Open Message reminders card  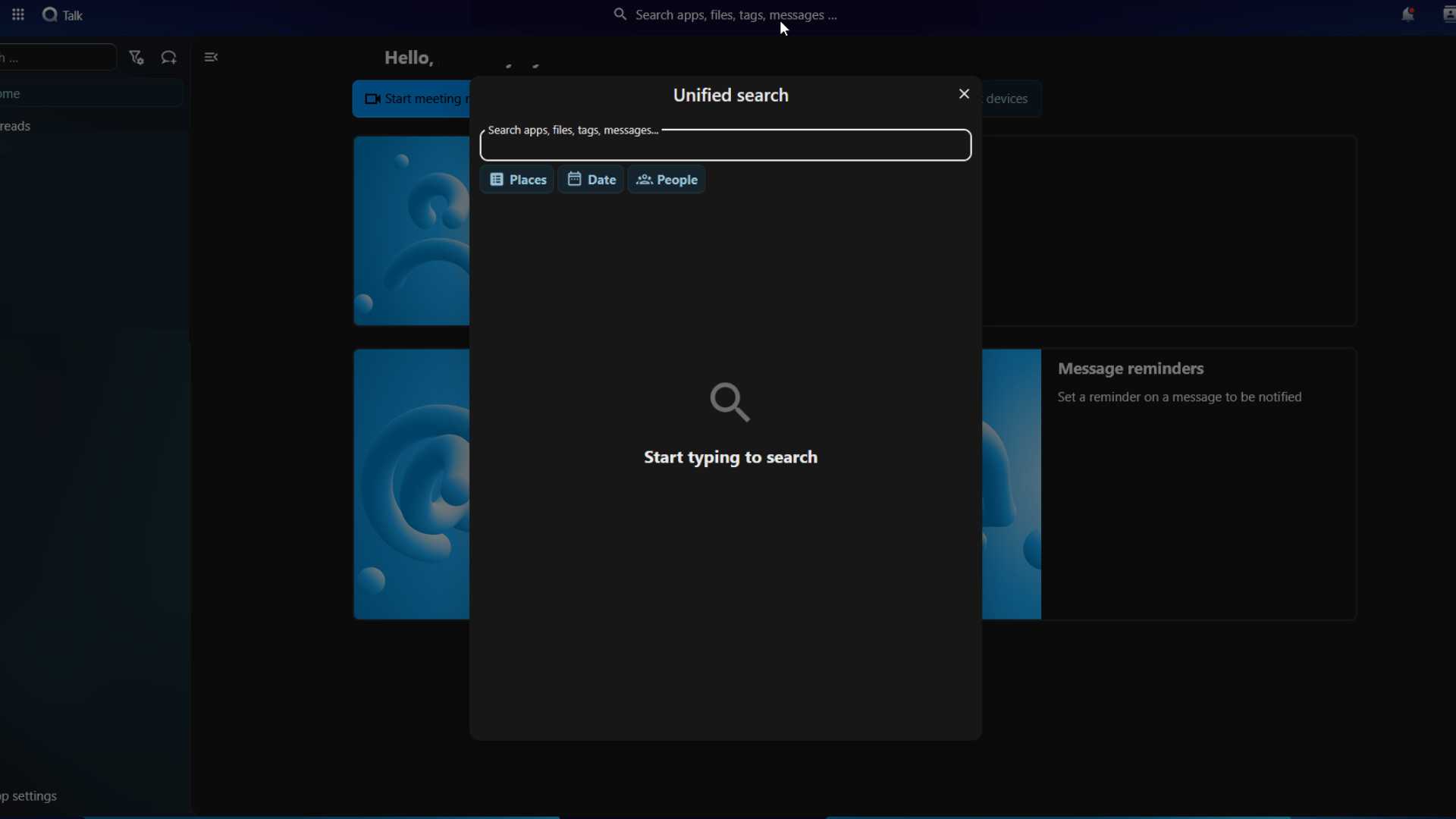(x=1169, y=485)
